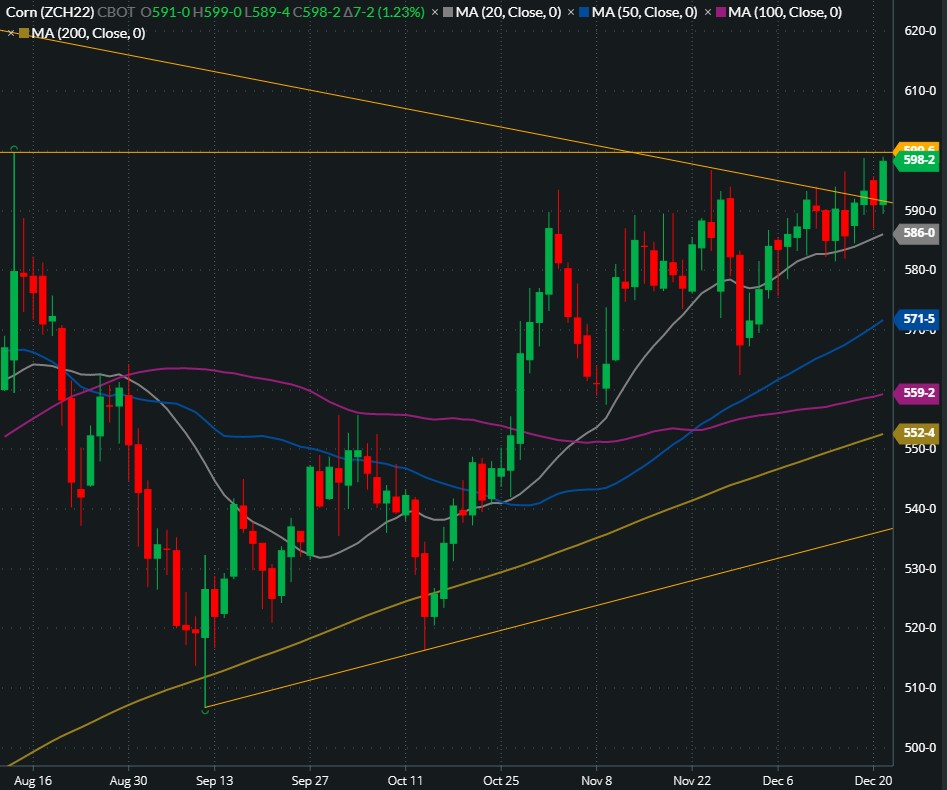The height and width of the screenshot is (790, 947).
Task: Click the circle marker at the September low
Action: point(205,709)
